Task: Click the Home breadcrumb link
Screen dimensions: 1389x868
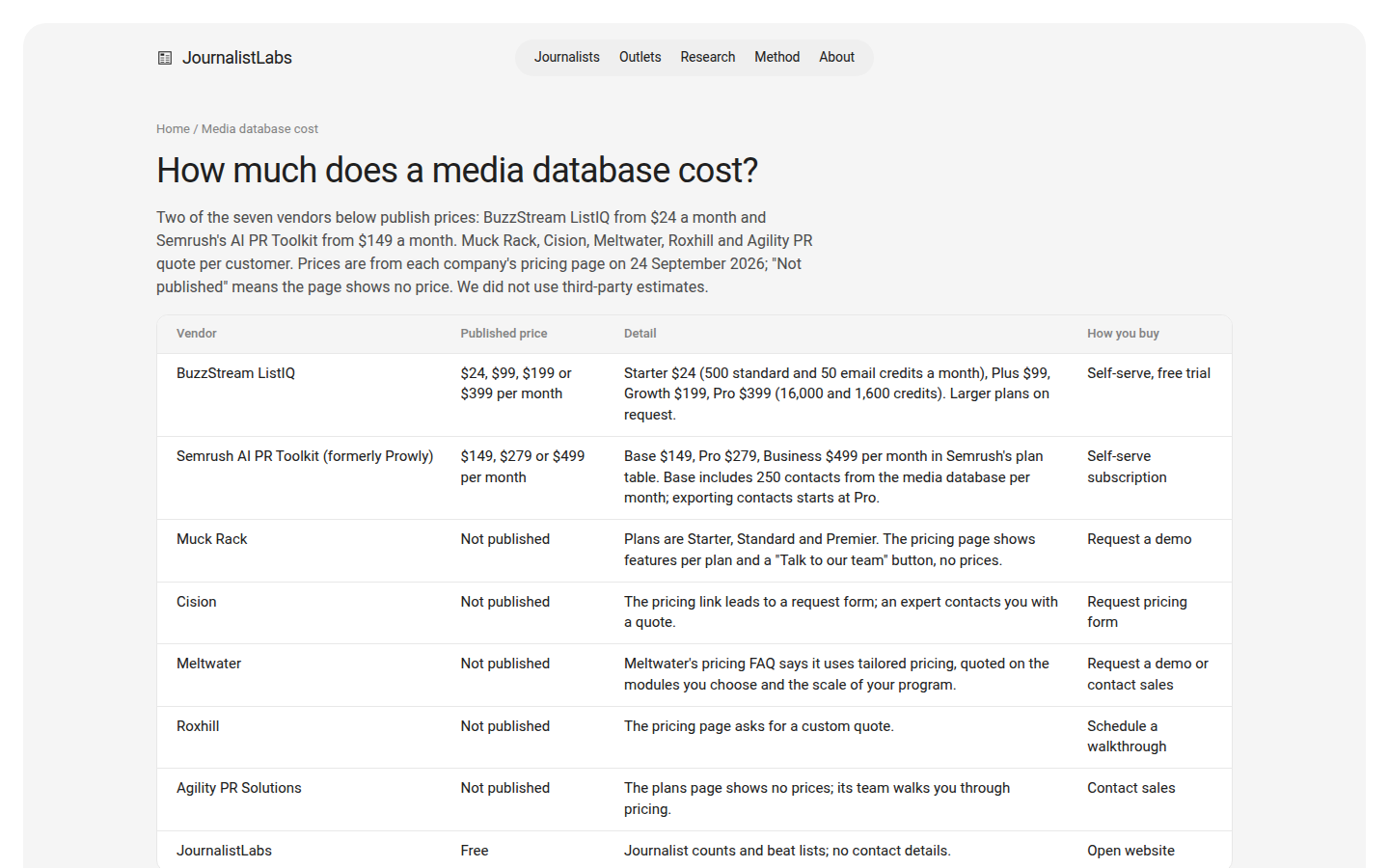Action: tap(173, 128)
